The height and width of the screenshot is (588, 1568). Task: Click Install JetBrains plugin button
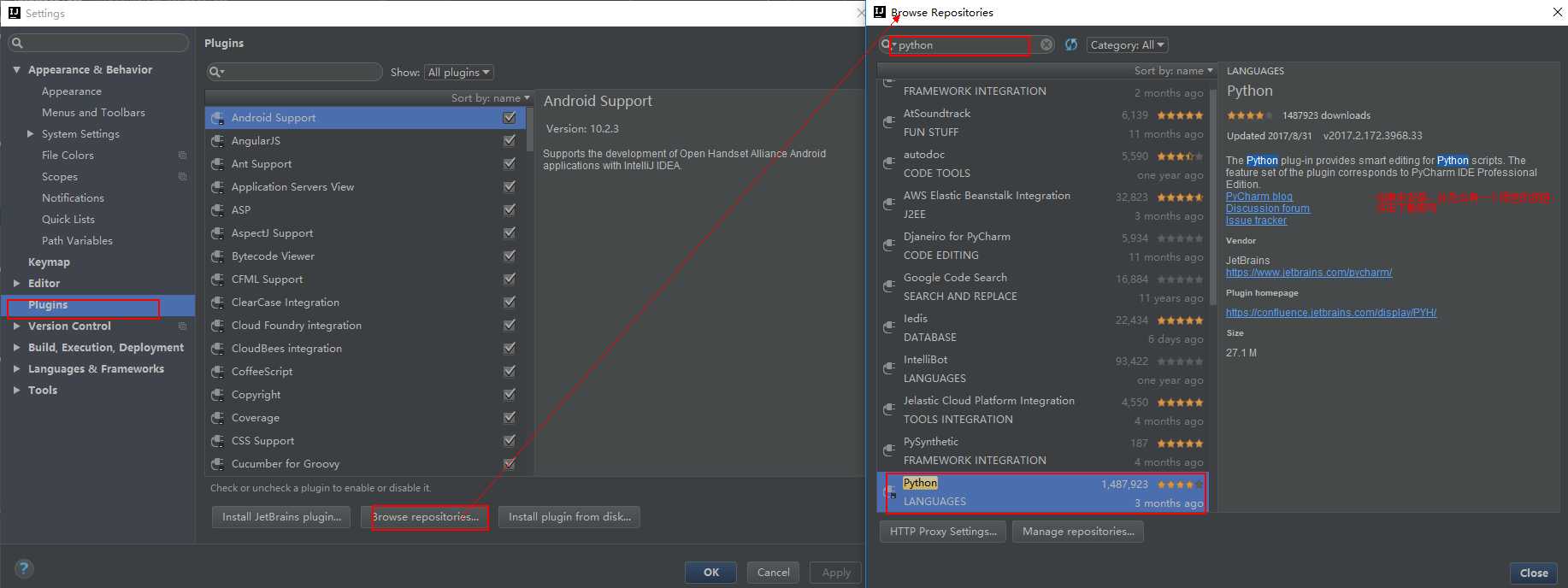point(281,517)
